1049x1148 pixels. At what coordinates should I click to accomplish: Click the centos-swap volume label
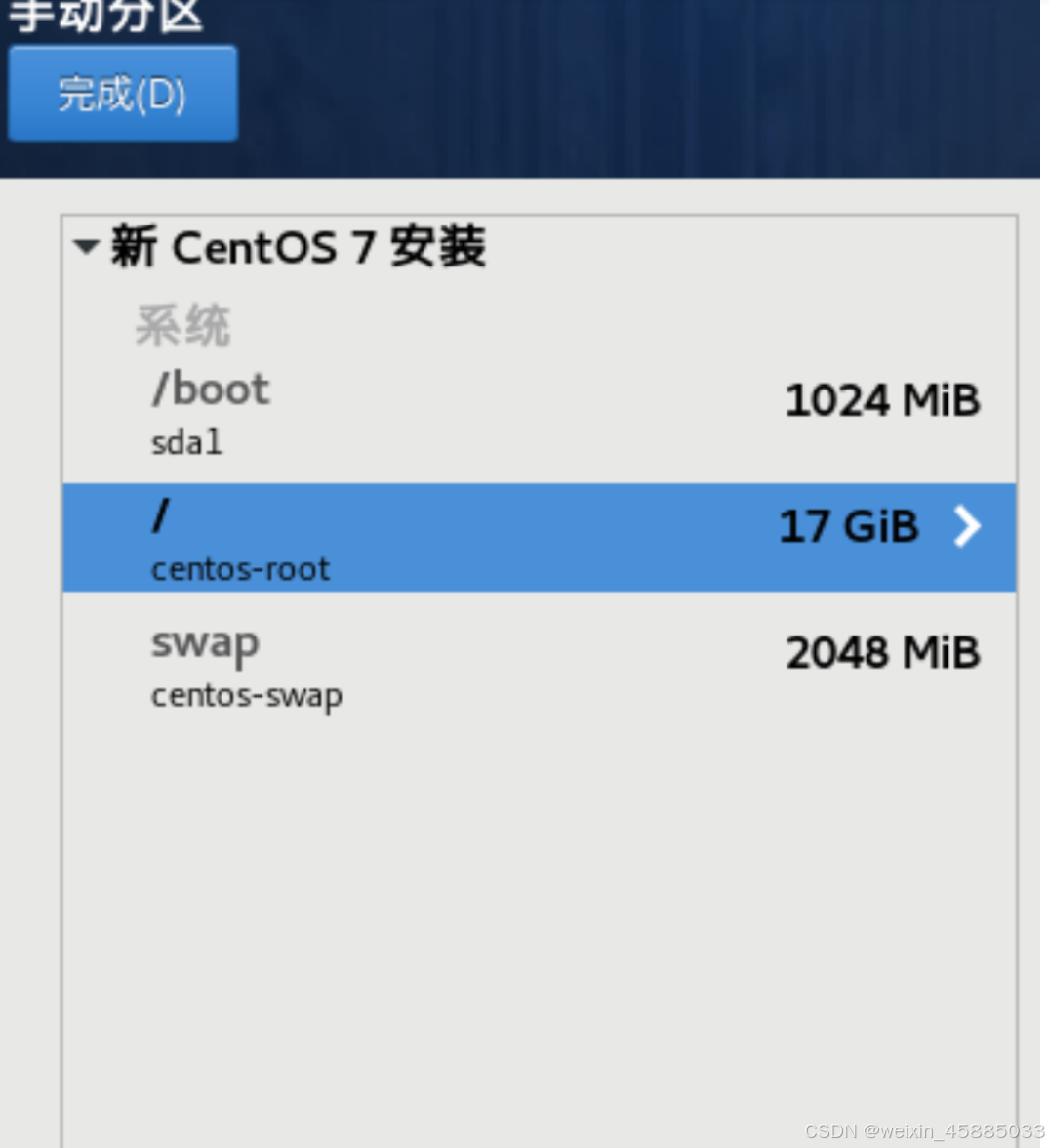[x=246, y=696]
